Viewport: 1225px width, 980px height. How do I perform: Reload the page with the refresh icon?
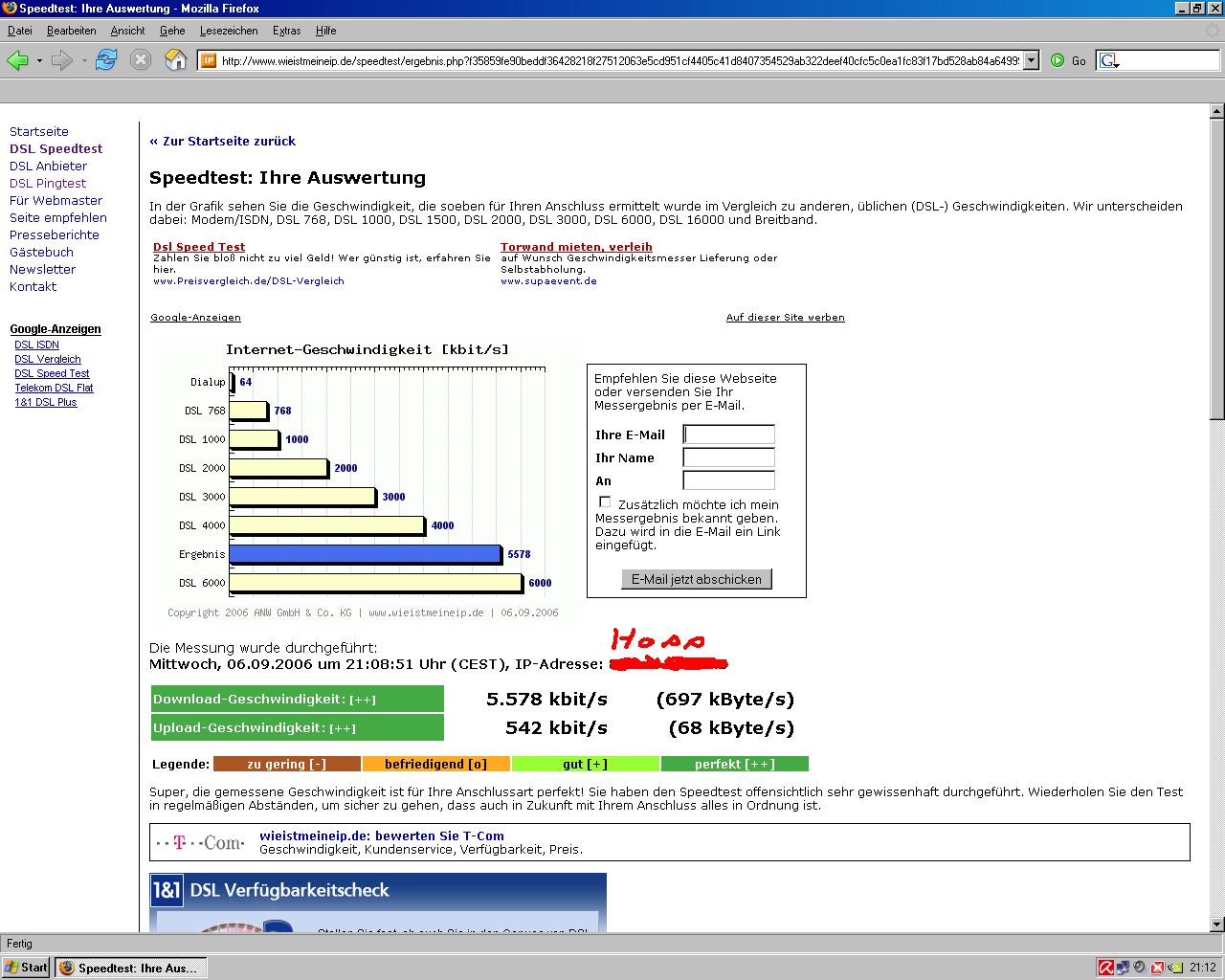[106, 60]
